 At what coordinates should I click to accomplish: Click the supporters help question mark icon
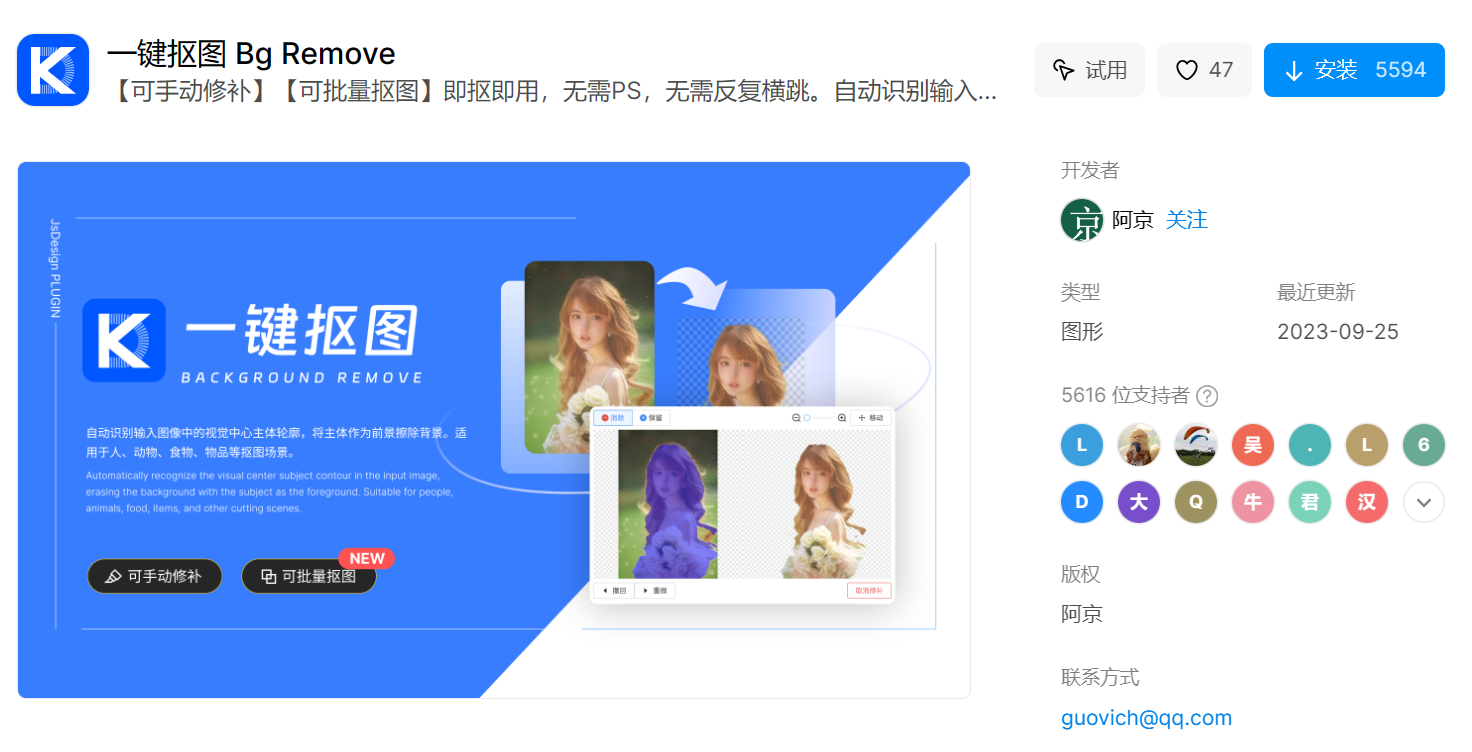click(x=1207, y=396)
